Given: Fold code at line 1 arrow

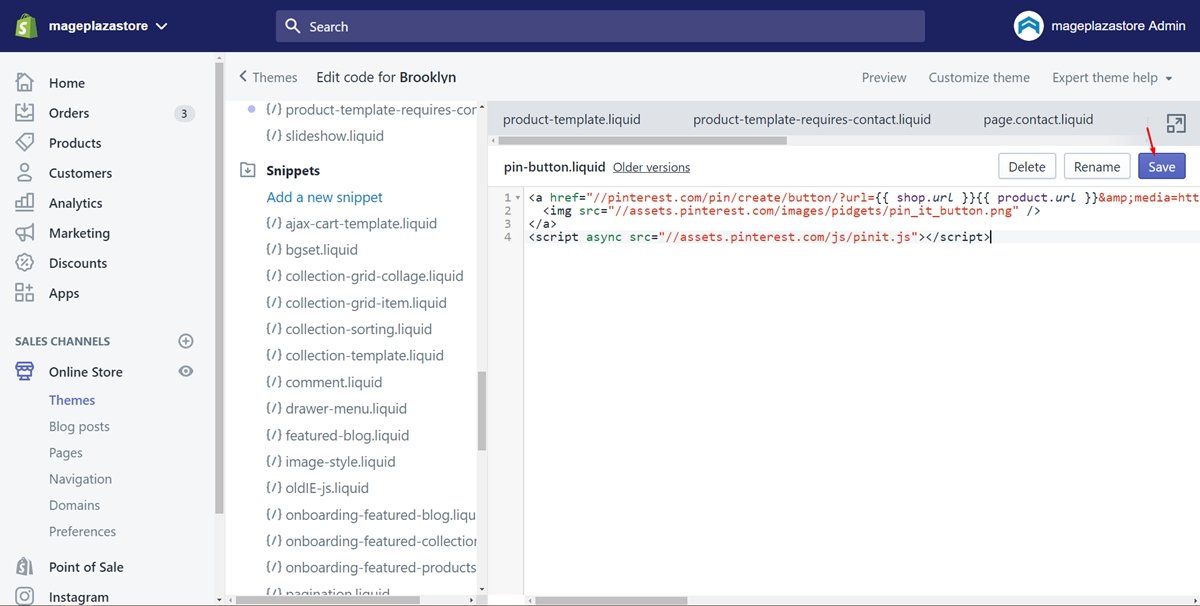Looking at the screenshot, I should point(518,198).
